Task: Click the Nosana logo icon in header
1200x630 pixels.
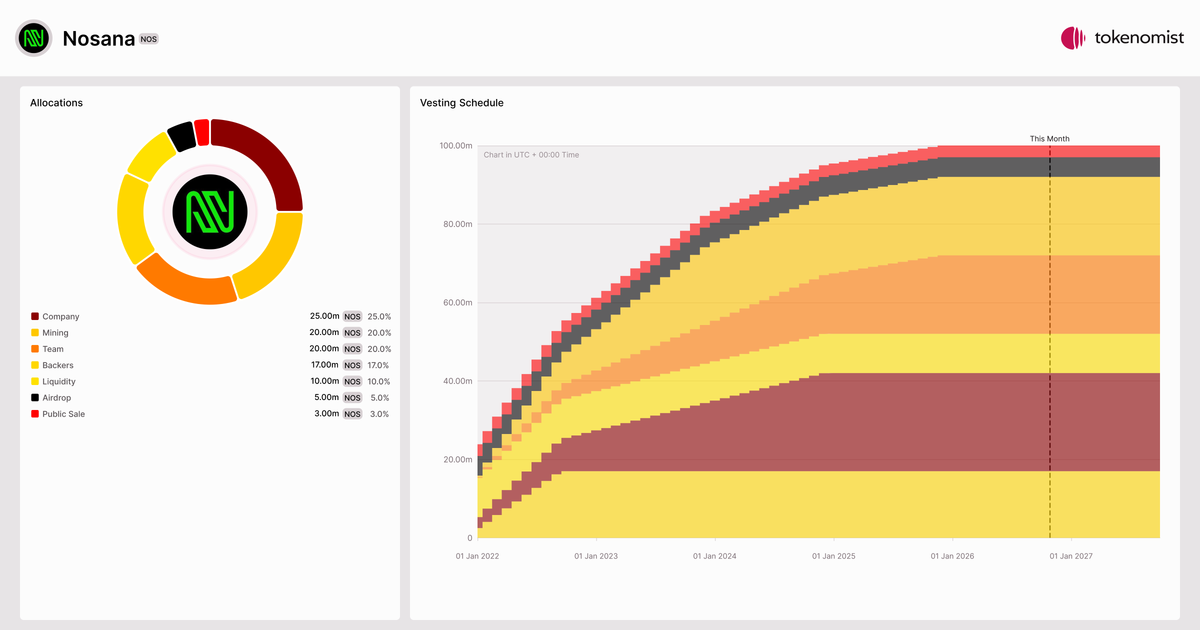Action: (x=34, y=38)
